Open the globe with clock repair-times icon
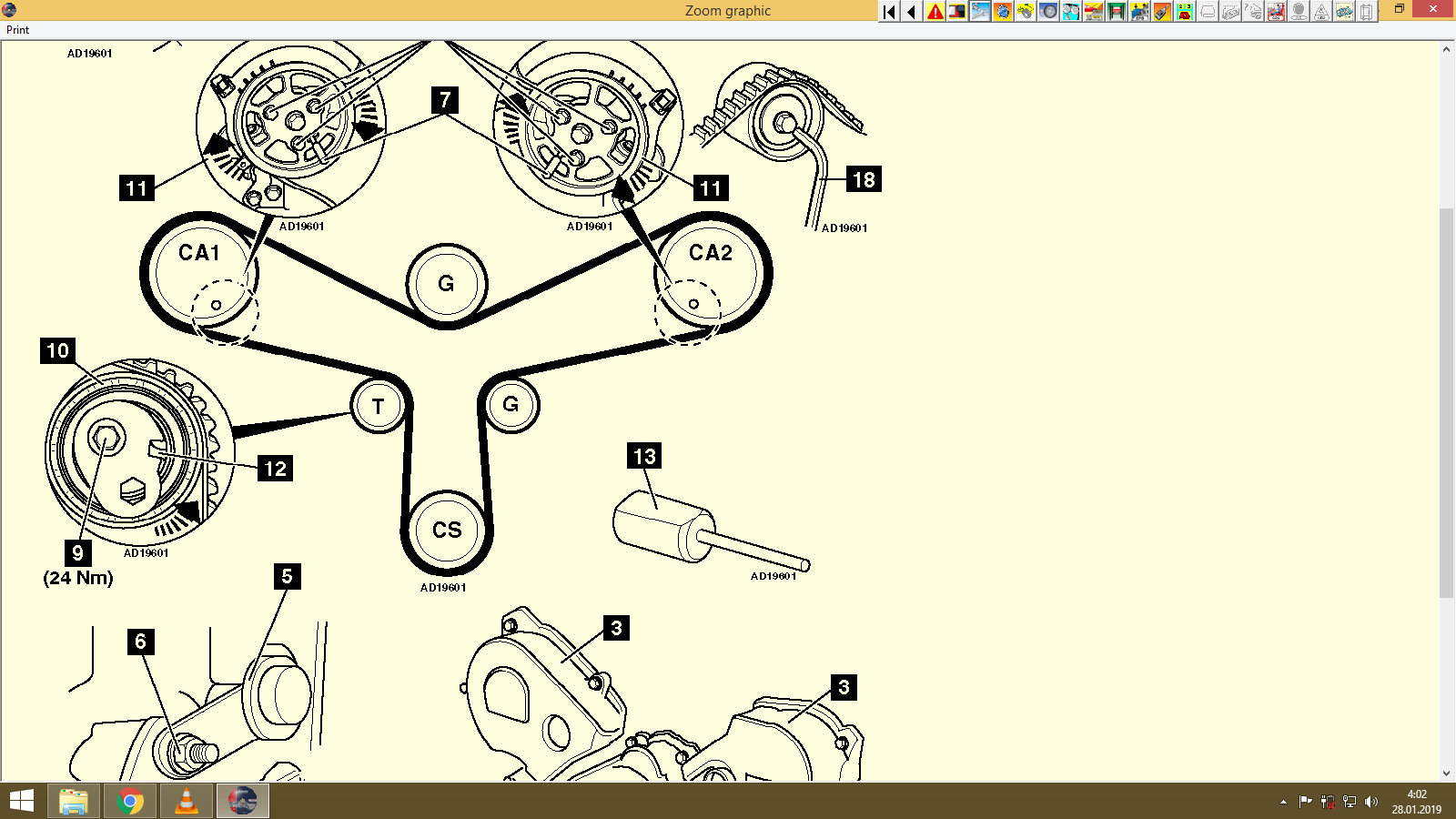Image resolution: width=1456 pixels, height=819 pixels. click(1001, 11)
